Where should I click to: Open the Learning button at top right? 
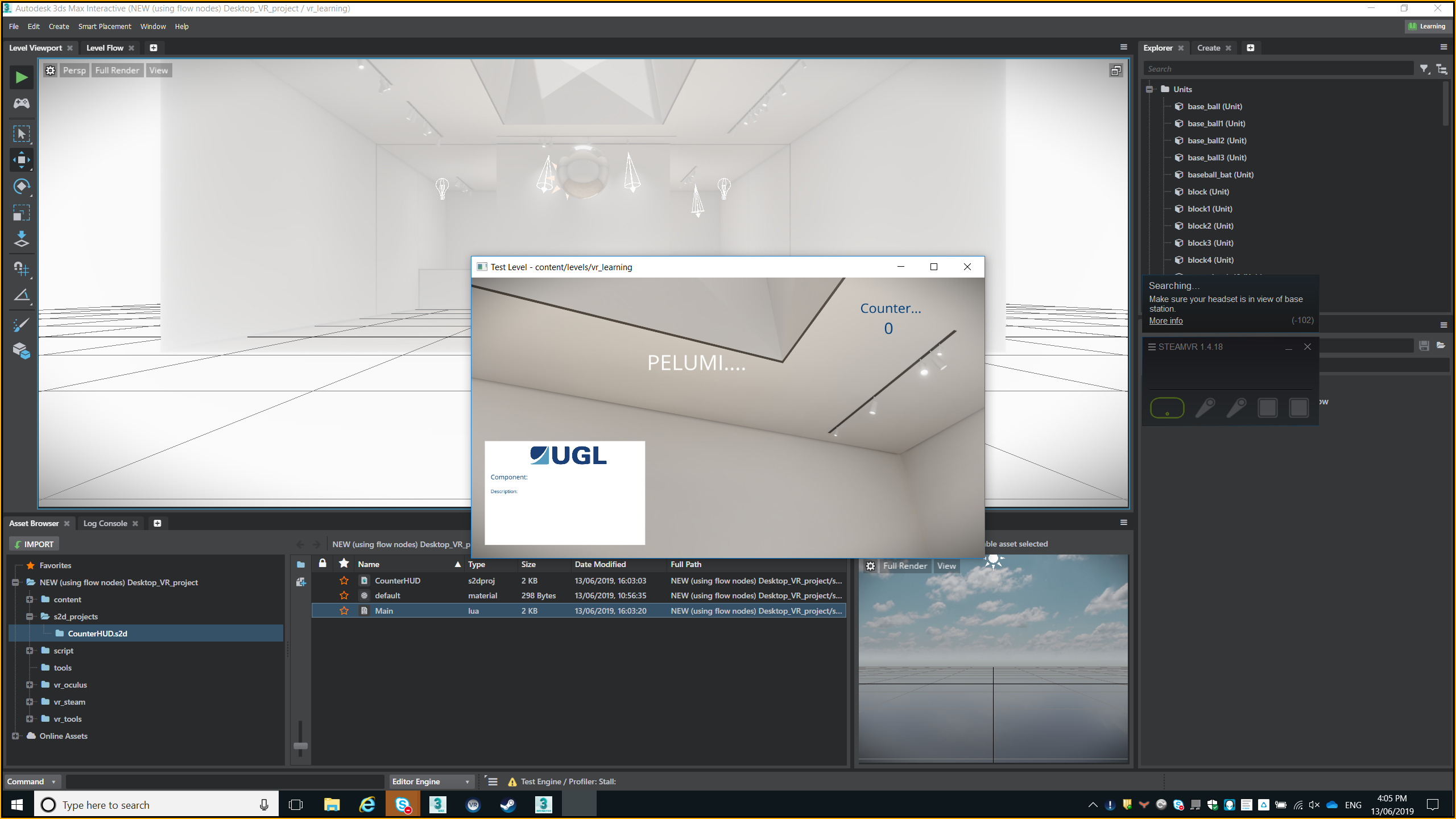(x=1426, y=26)
